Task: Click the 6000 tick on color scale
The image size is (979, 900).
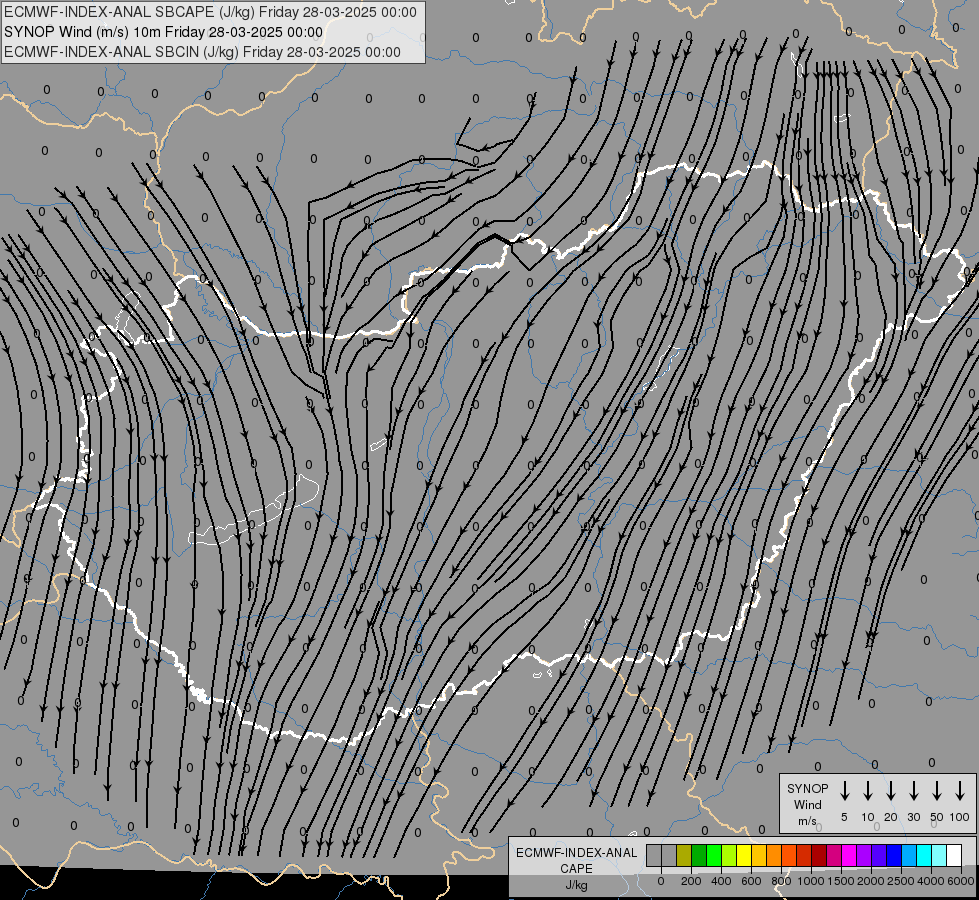Action: (961, 881)
